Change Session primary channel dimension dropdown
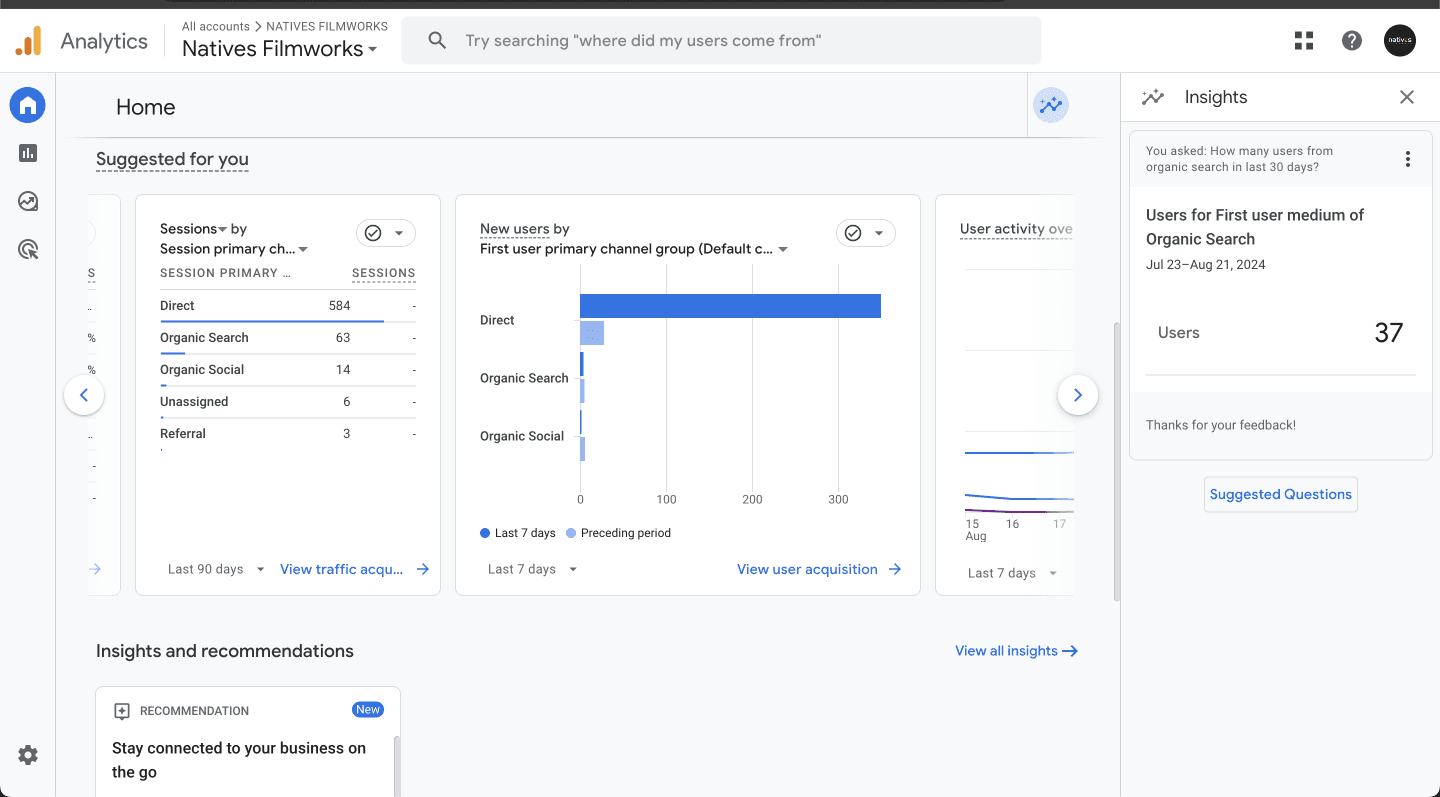Viewport: 1440px width, 797px height. click(234, 249)
